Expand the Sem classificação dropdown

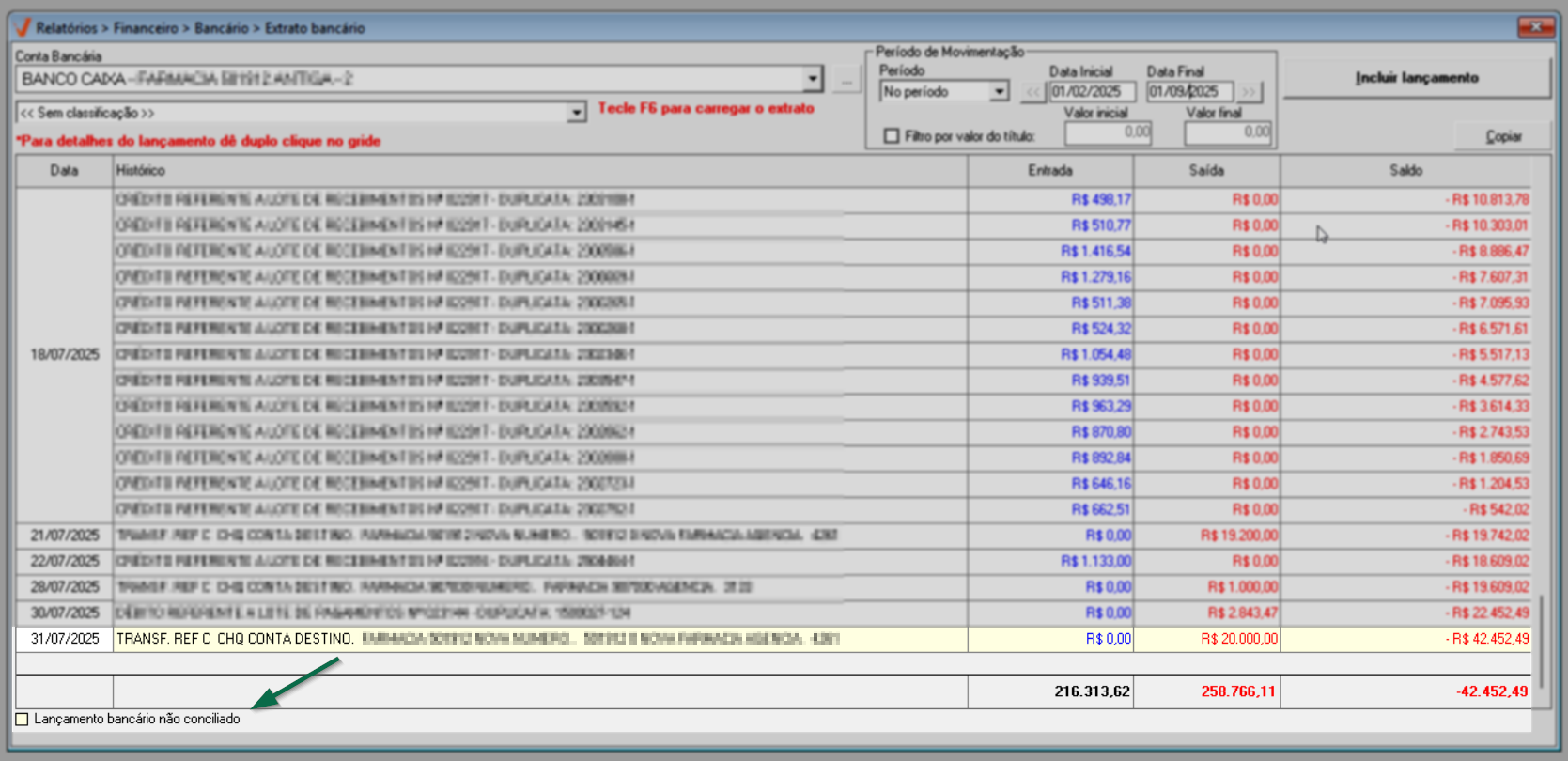[576, 114]
